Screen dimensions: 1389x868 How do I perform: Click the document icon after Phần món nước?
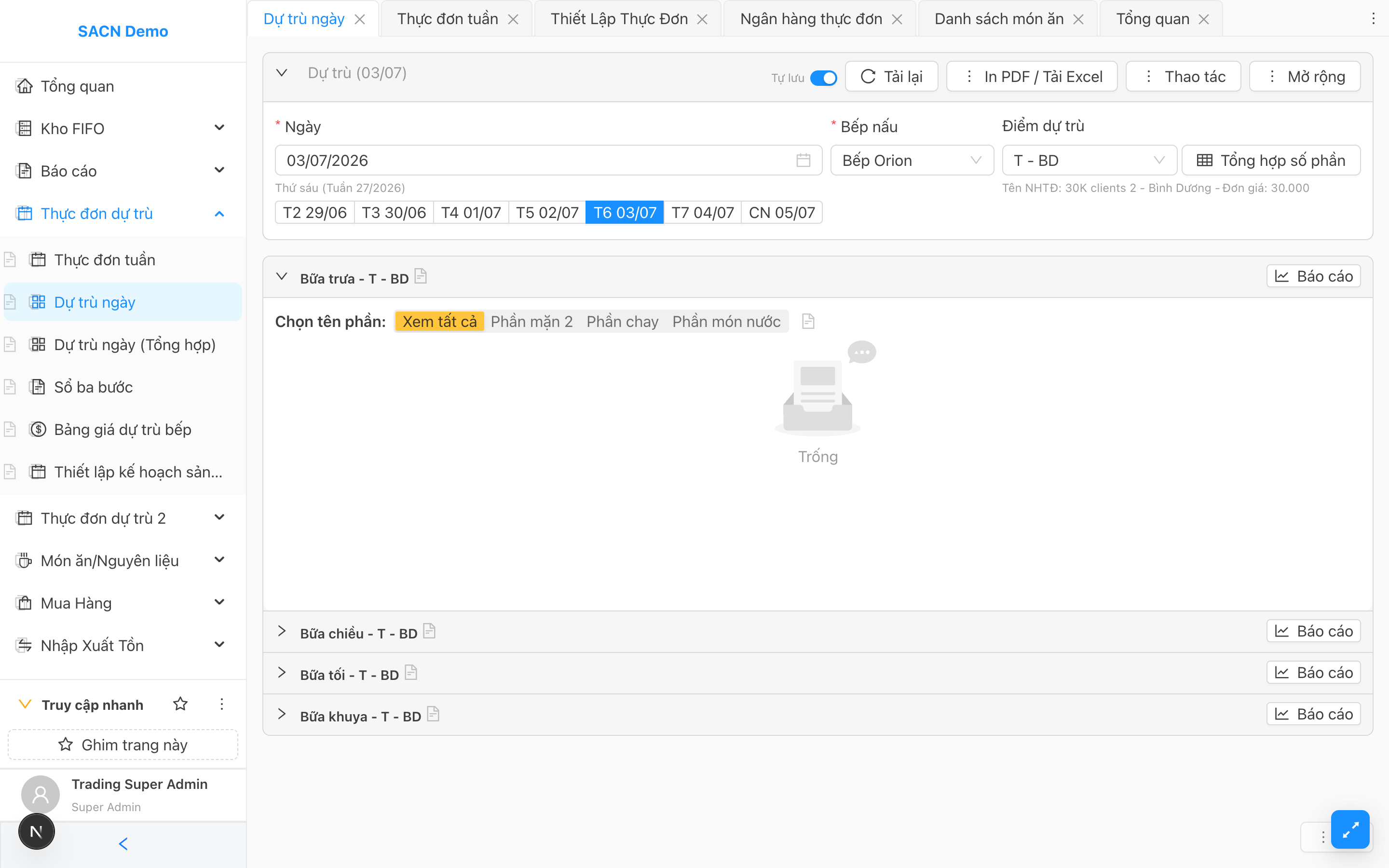808,322
